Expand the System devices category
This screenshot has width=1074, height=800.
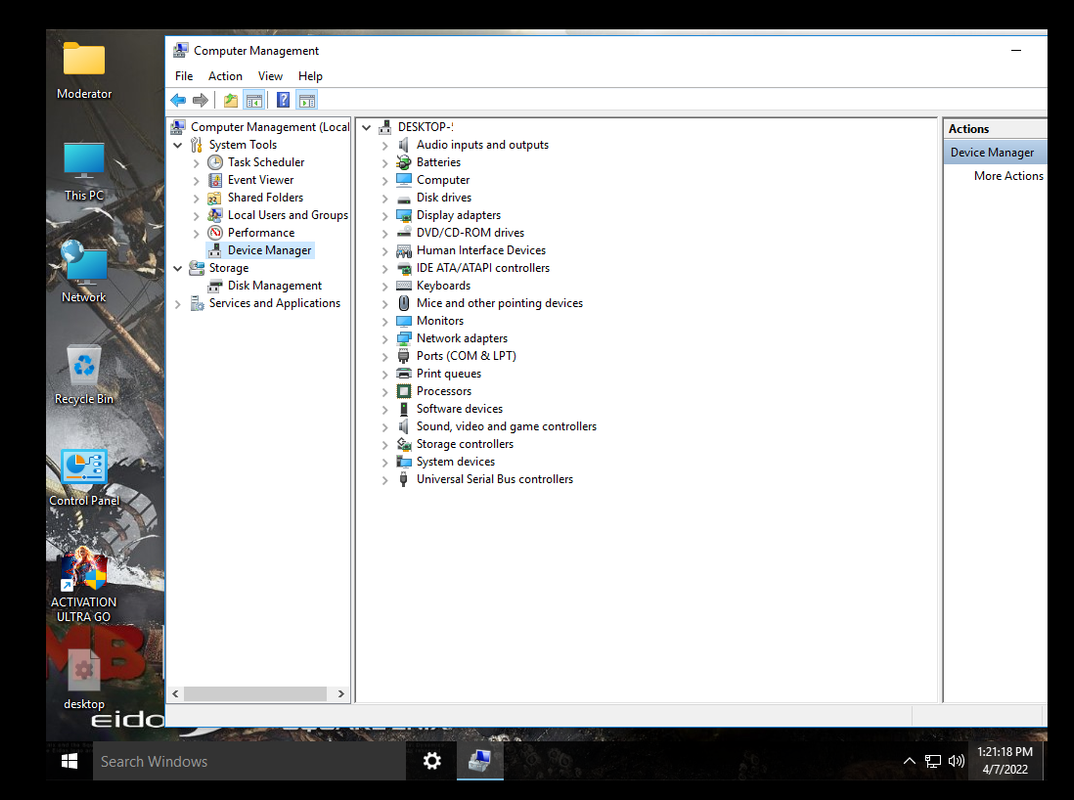[x=385, y=462]
